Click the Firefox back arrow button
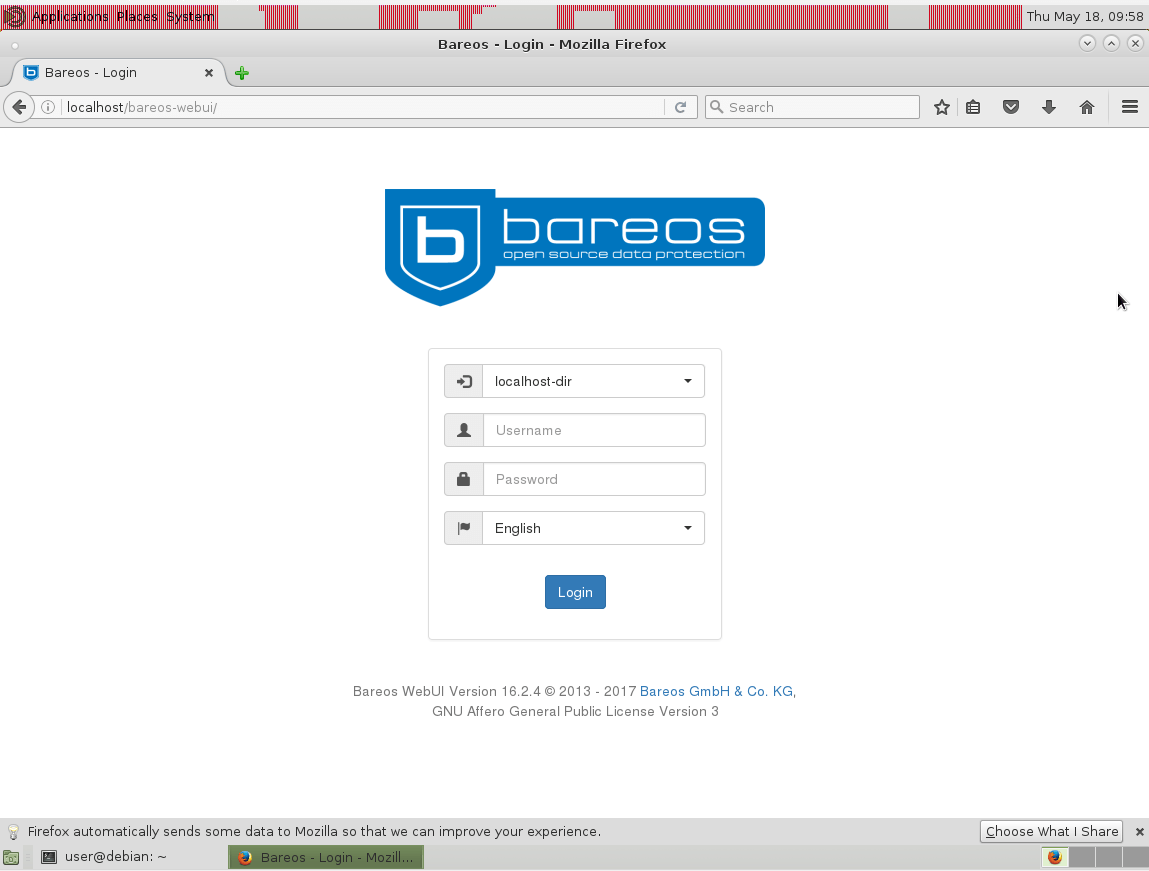The height and width of the screenshot is (871, 1149). pos(19,107)
